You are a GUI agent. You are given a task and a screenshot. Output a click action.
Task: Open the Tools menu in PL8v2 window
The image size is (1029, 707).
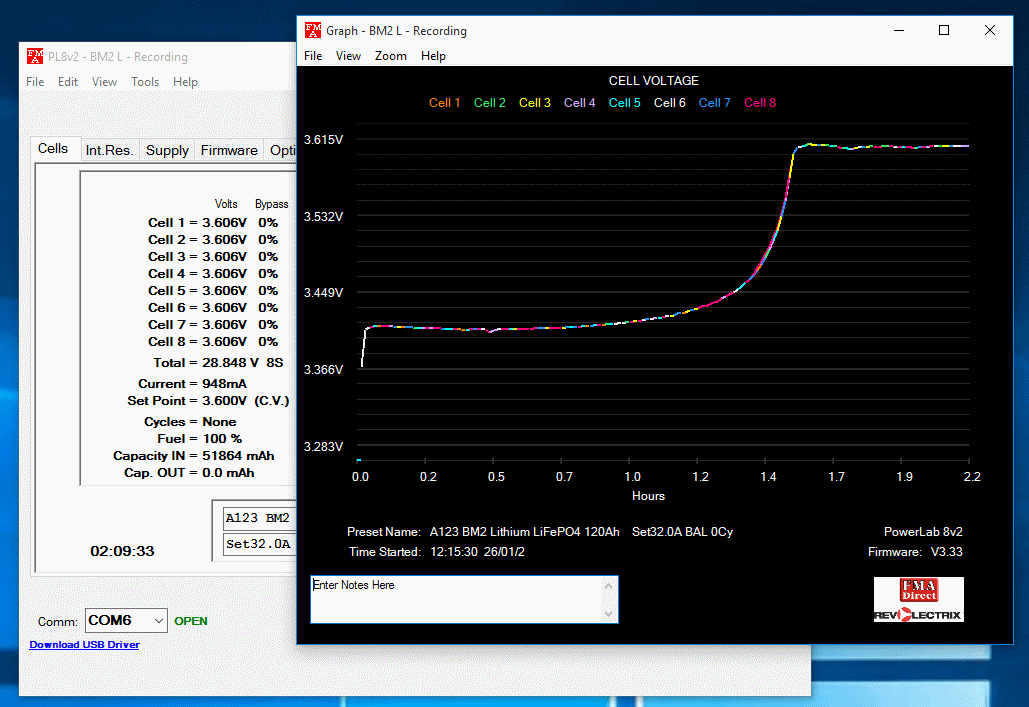pos(145,82)
